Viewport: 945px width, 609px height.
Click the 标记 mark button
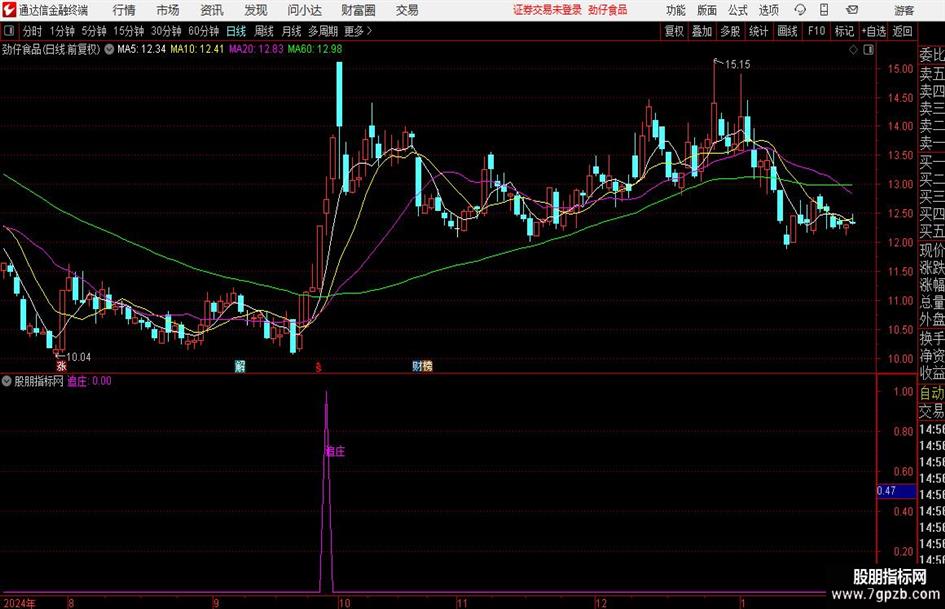tap(844, 31)
